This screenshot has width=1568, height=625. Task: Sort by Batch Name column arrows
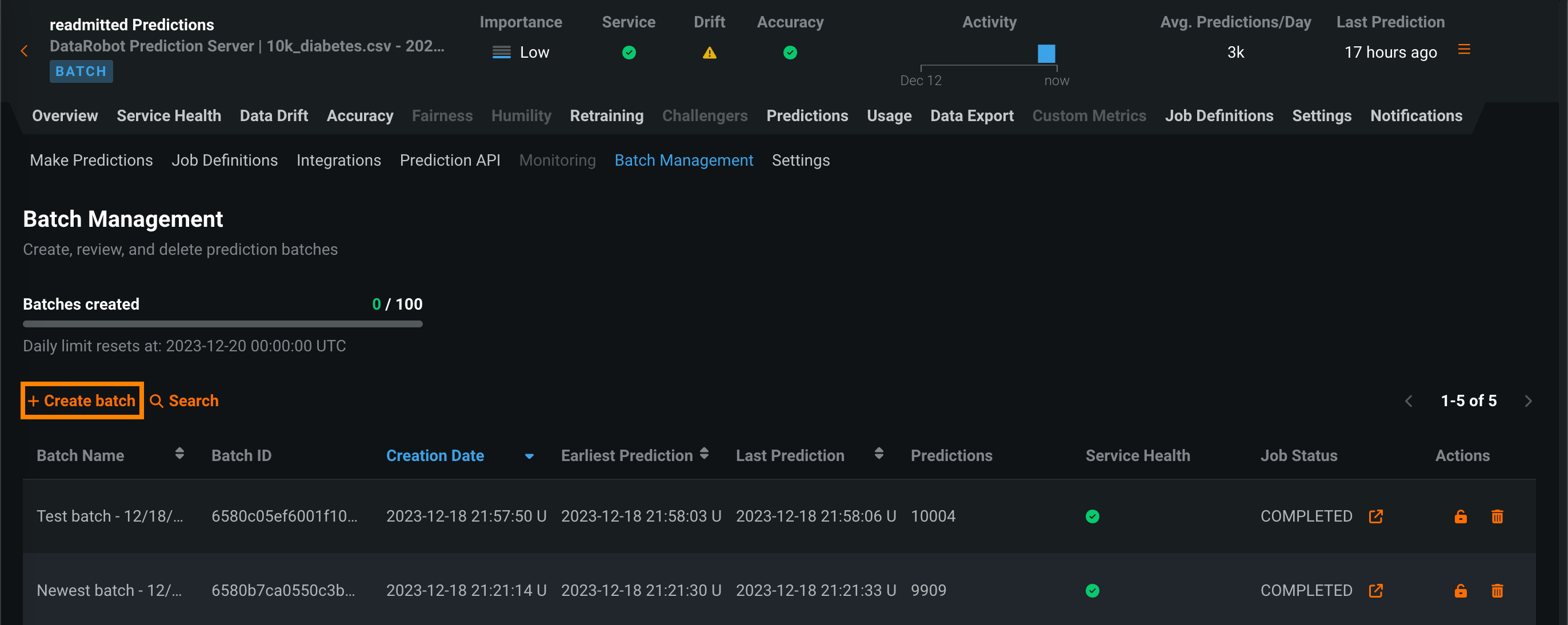[x=179, y=454]
